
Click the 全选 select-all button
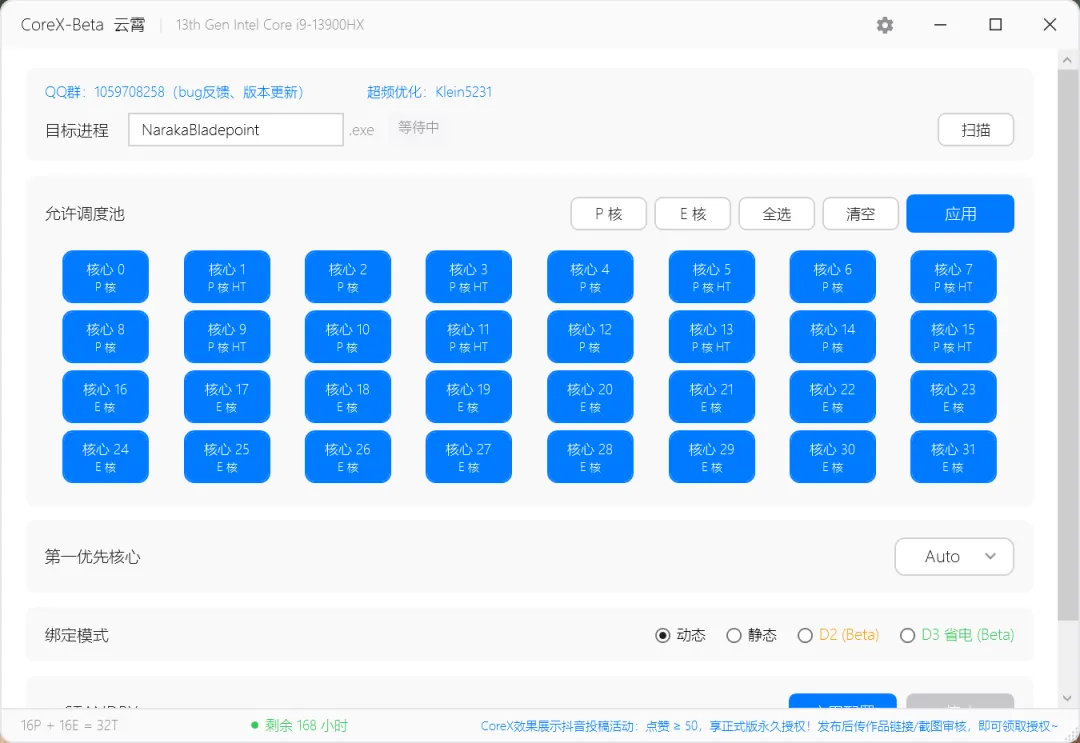776,213
